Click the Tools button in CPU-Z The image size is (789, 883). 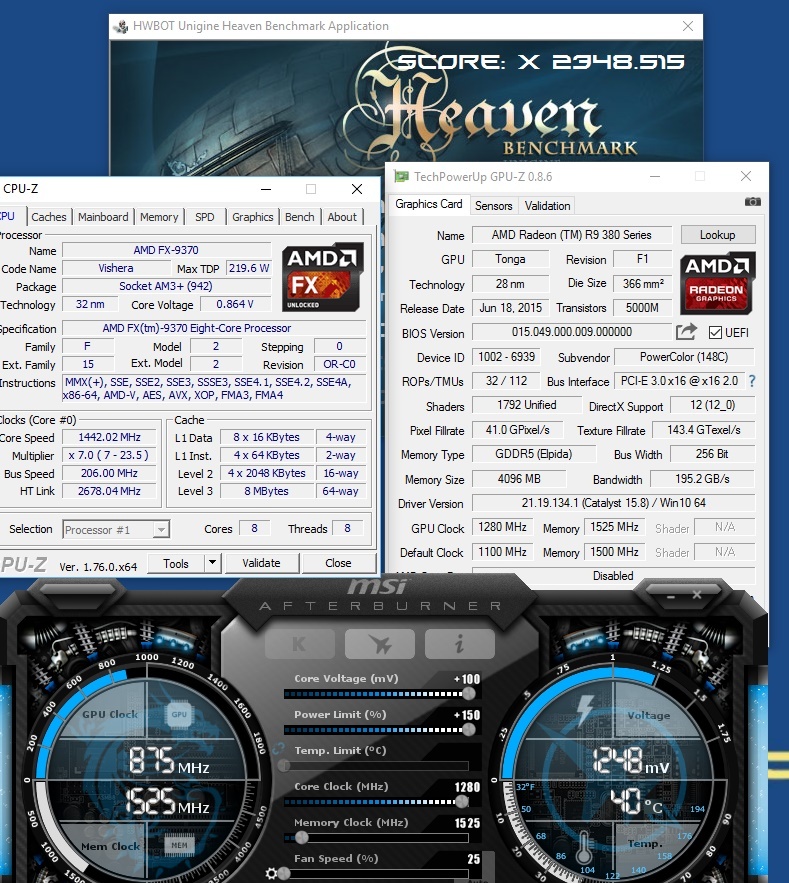[x=176, y=563]
